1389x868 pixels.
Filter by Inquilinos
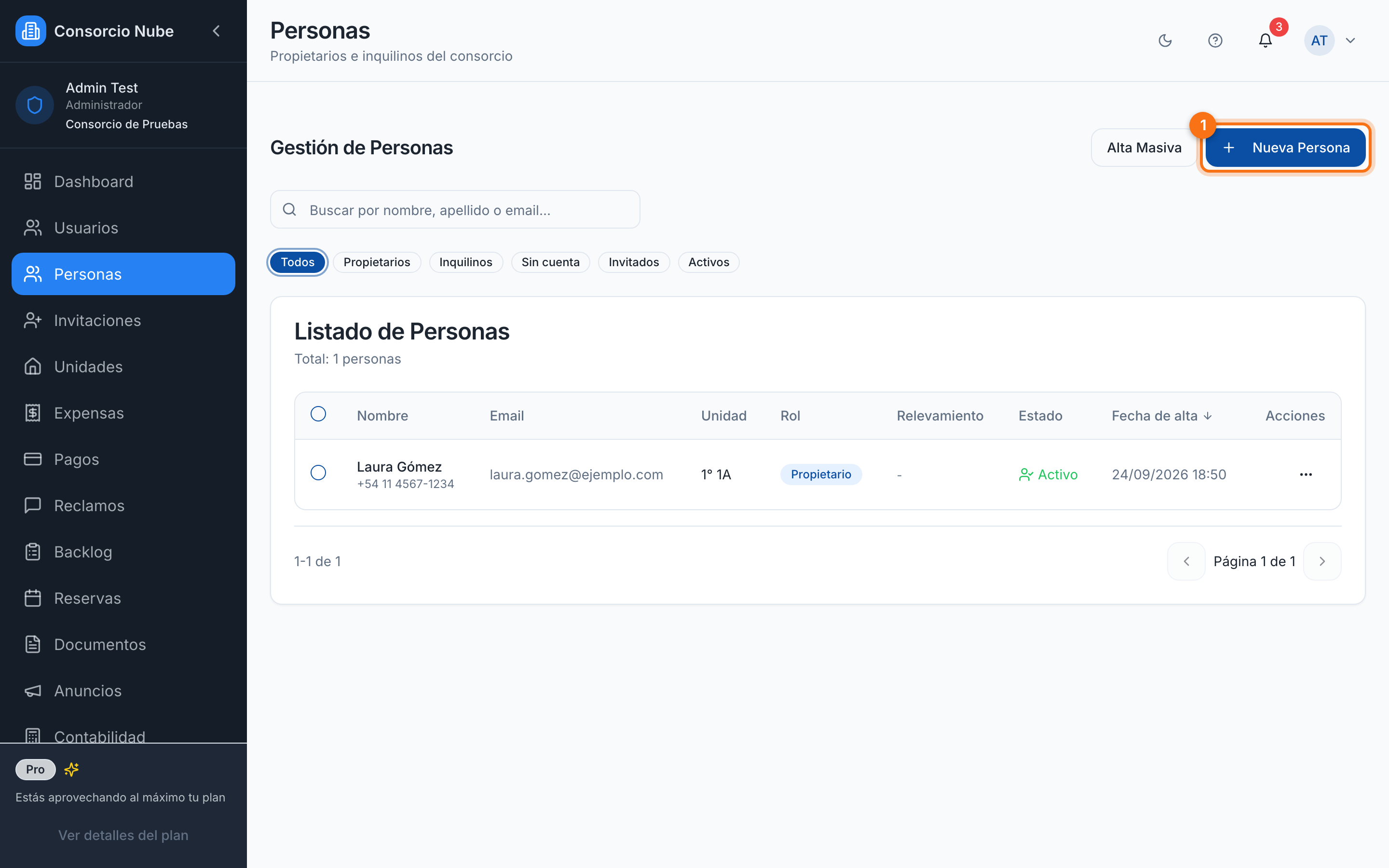(465, 262)
